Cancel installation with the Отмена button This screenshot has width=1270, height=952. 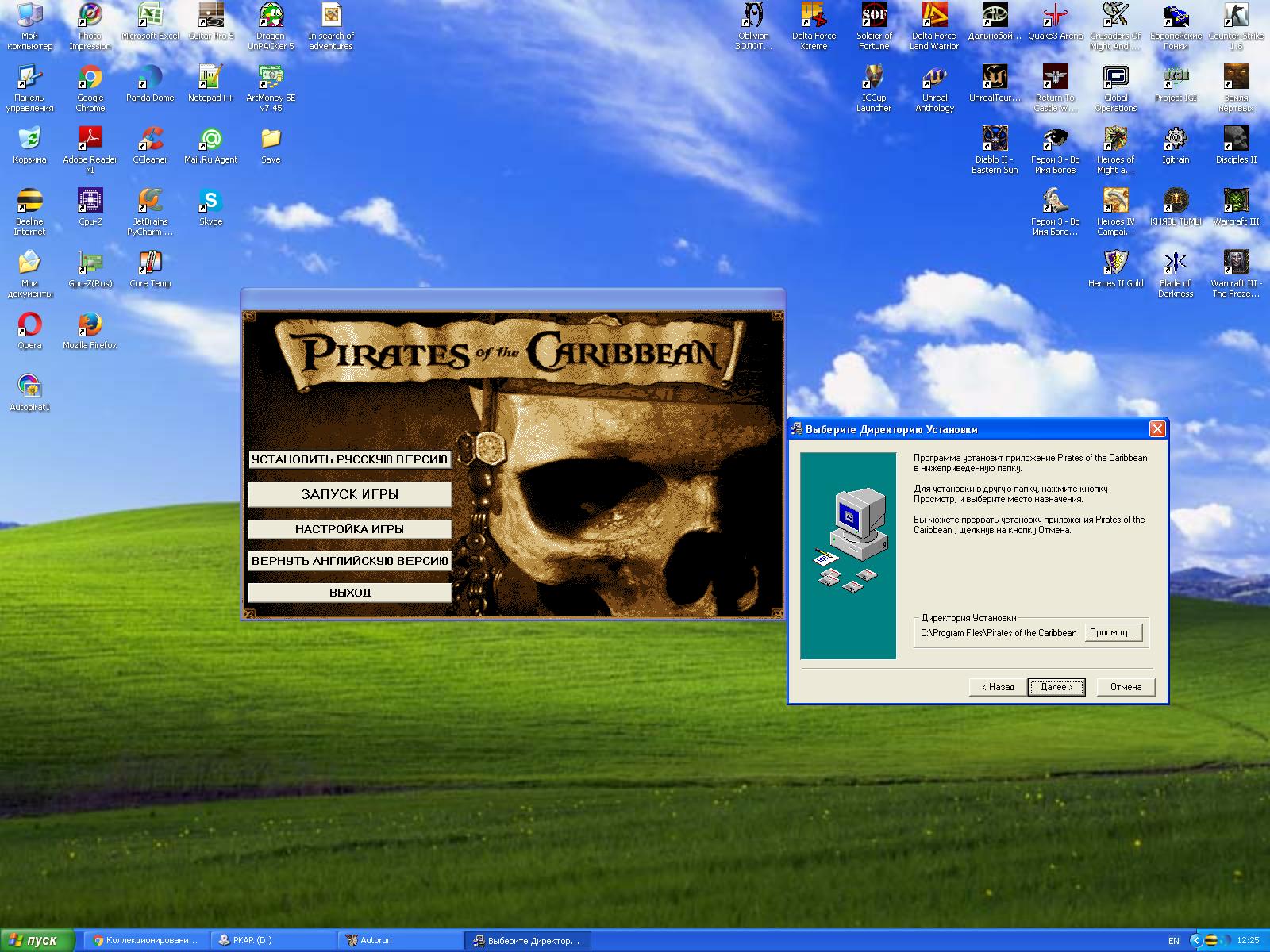[1126, 687]
